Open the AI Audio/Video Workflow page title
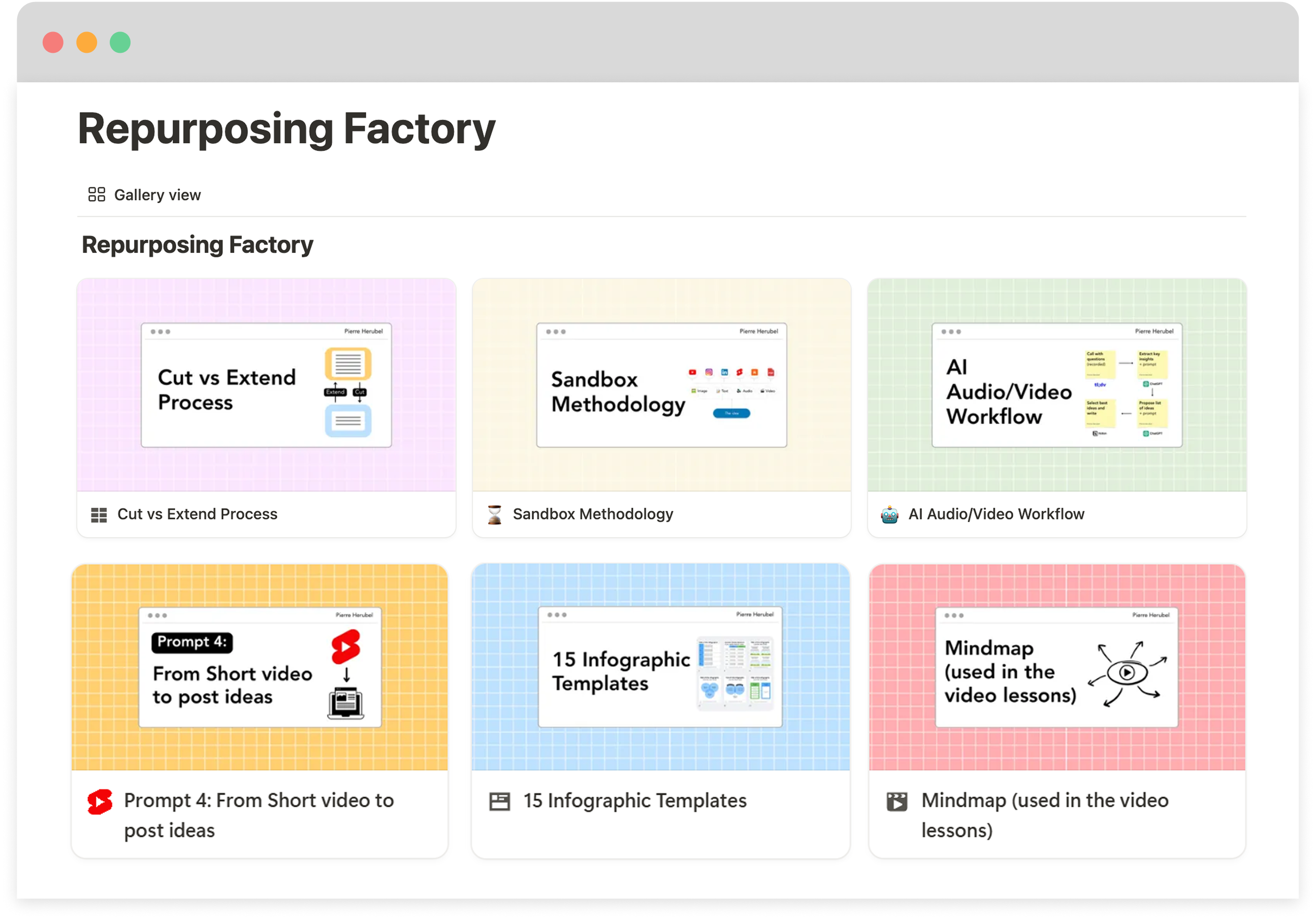The width and height of the screenshot is (1316, 920). pyautogui.click(x=996, y=514)
